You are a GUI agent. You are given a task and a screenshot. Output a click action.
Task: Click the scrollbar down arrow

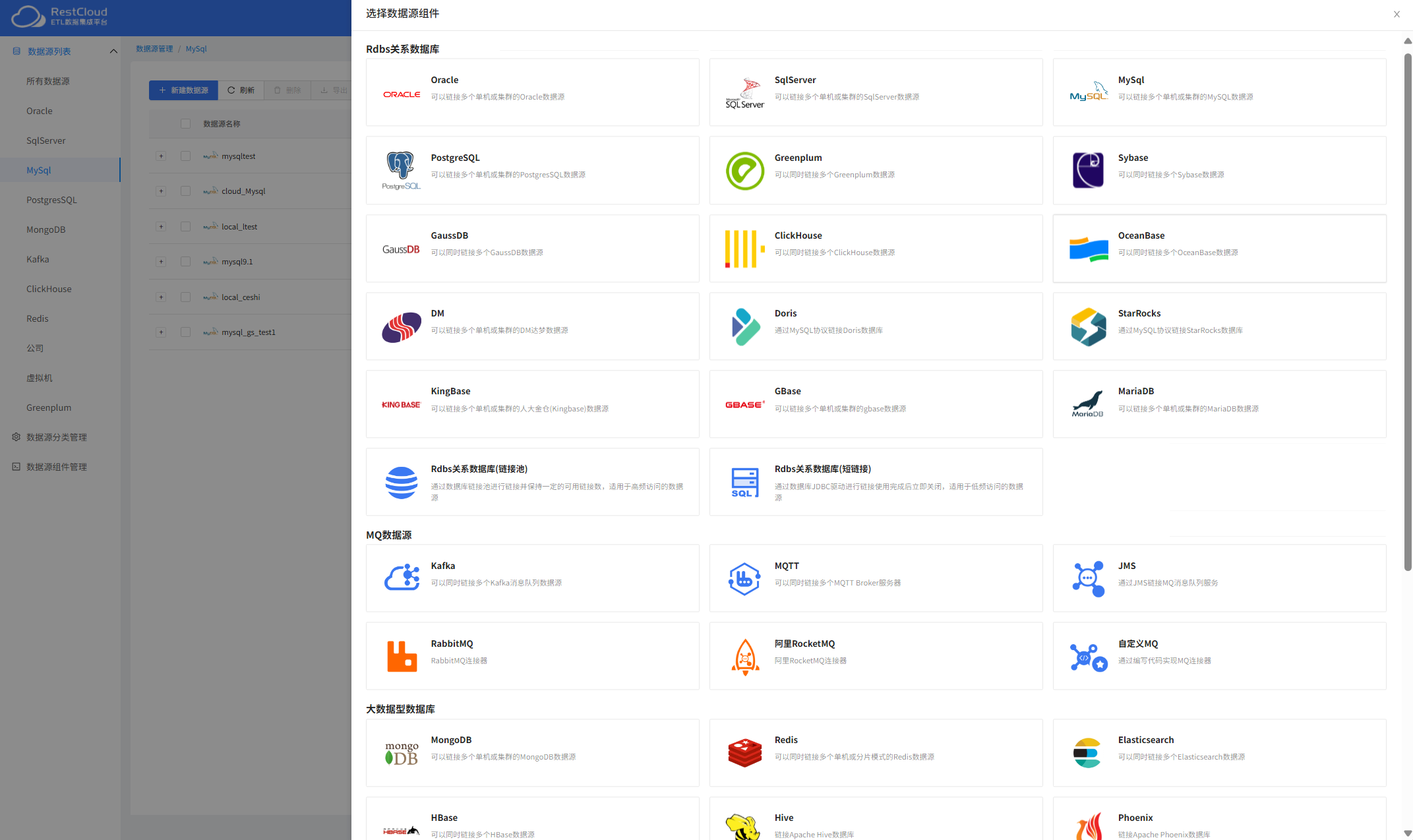1408,833
